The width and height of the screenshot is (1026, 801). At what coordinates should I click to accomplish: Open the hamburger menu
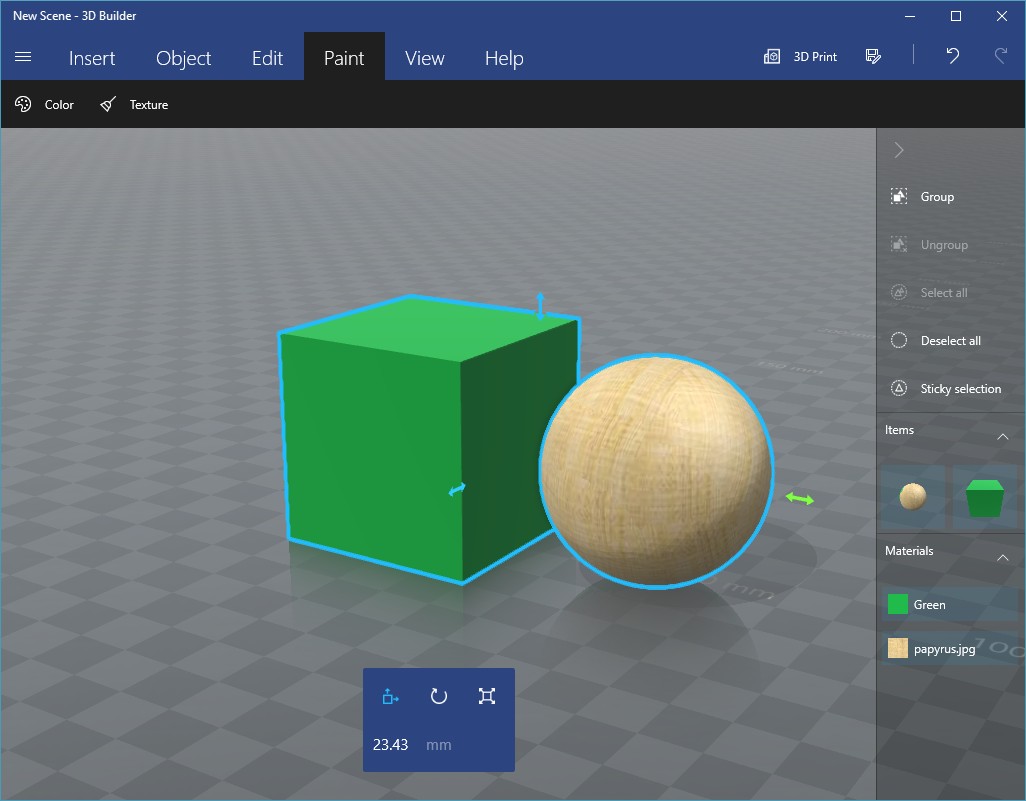tap(23, 57)
